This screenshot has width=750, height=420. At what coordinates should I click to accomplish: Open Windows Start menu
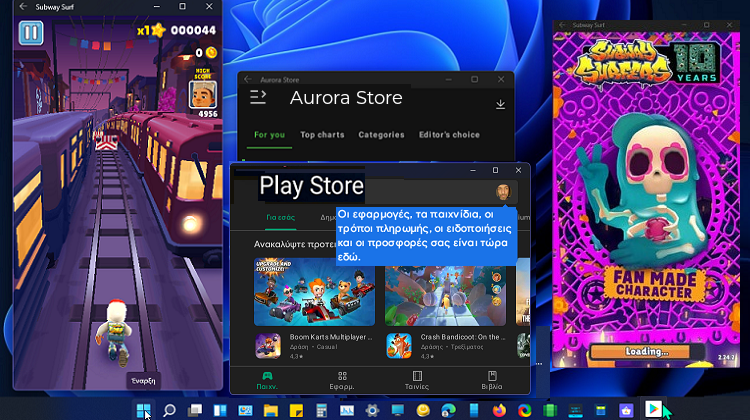[143, 410]
